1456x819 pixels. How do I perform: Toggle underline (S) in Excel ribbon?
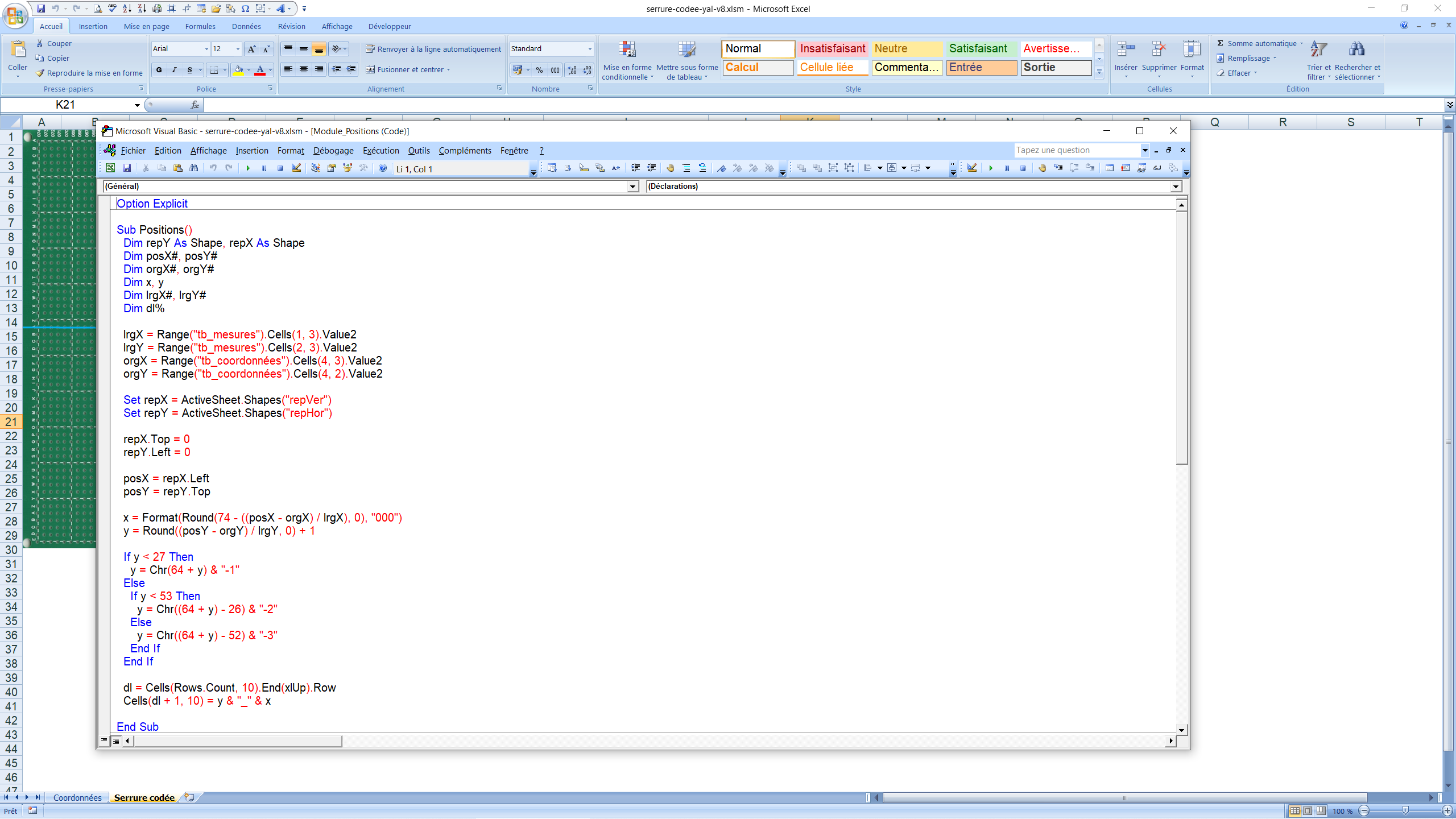(x=189, y=70)
